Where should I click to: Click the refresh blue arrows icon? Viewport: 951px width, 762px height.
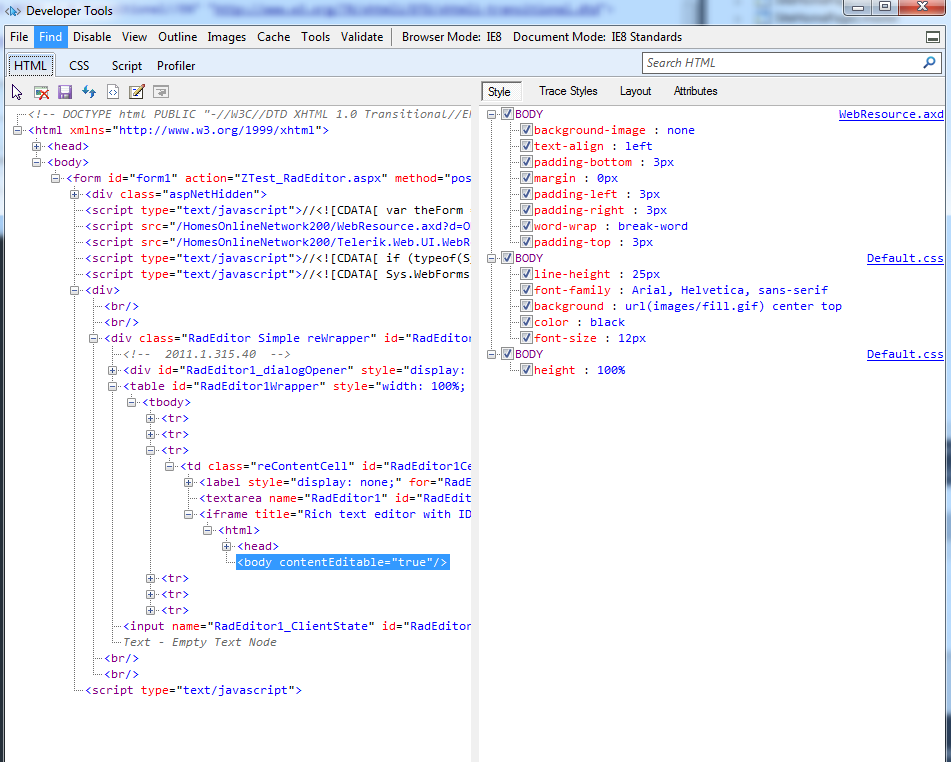point(89,92)
